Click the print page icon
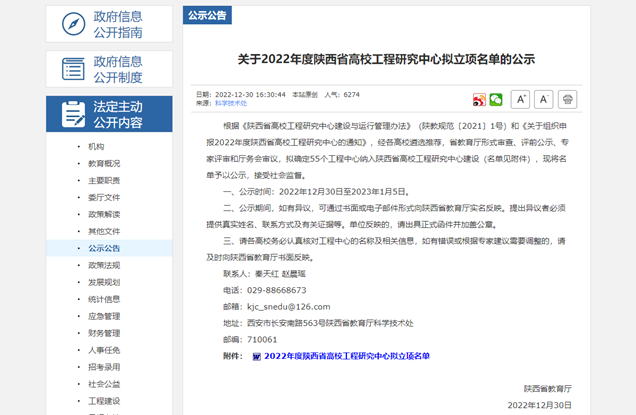The width and height of the screenshot is (636, 415). tap(568, 99)
